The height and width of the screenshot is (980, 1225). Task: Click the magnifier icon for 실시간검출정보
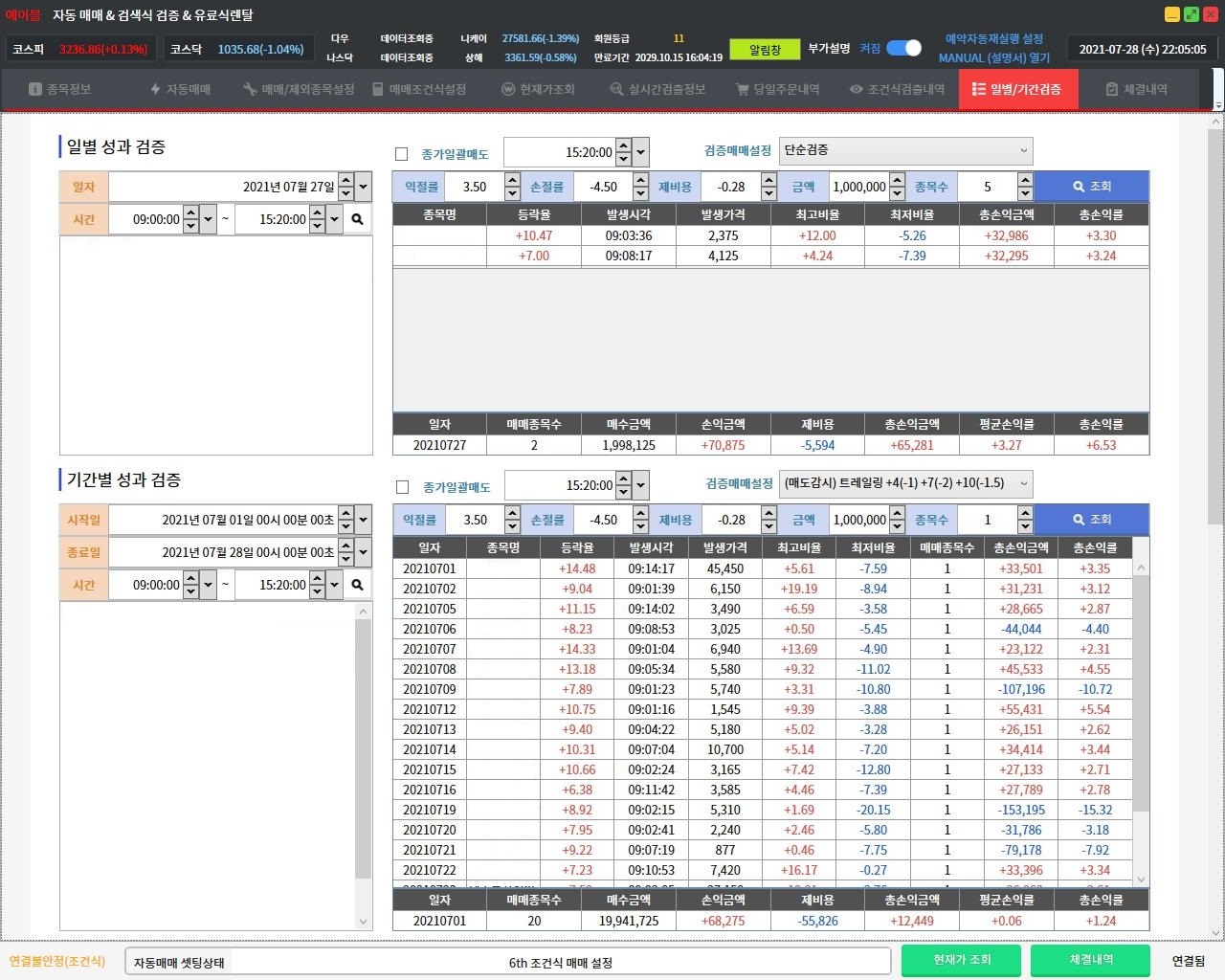tap(616, 89)
